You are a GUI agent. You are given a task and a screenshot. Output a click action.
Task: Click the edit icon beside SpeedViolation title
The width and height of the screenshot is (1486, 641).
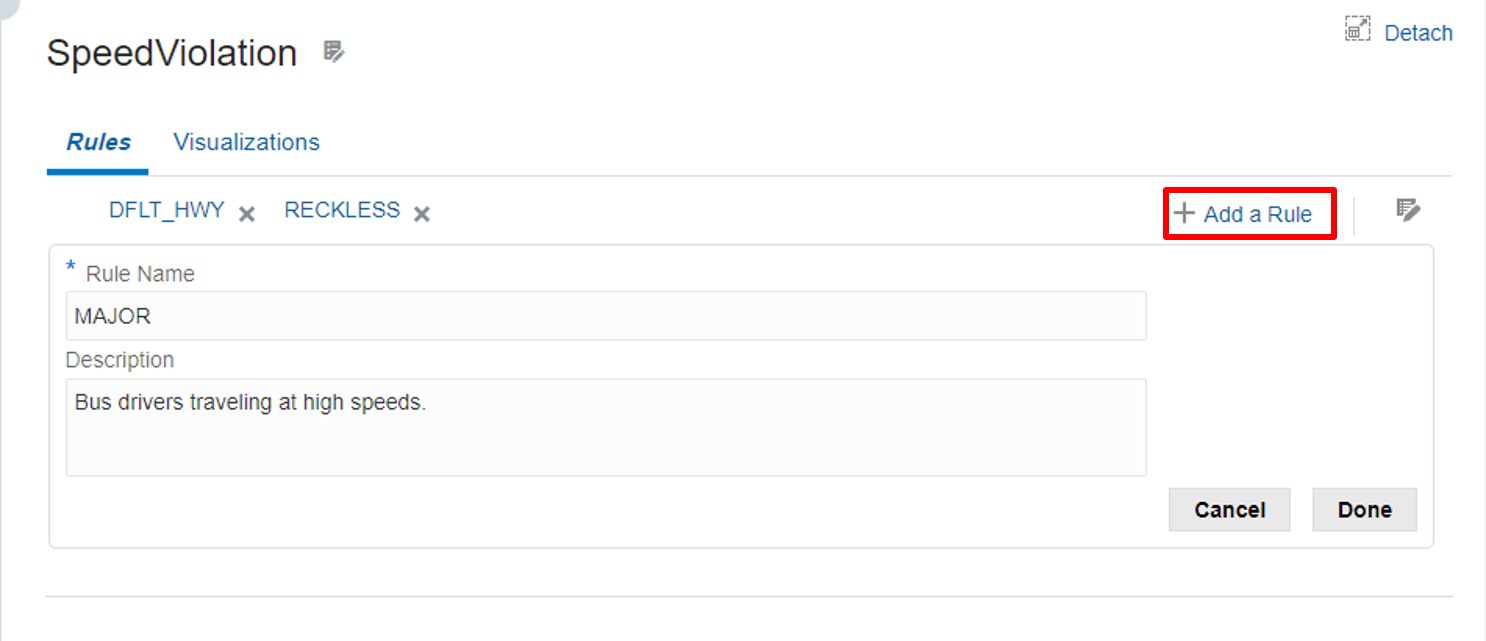click(334, 52)
